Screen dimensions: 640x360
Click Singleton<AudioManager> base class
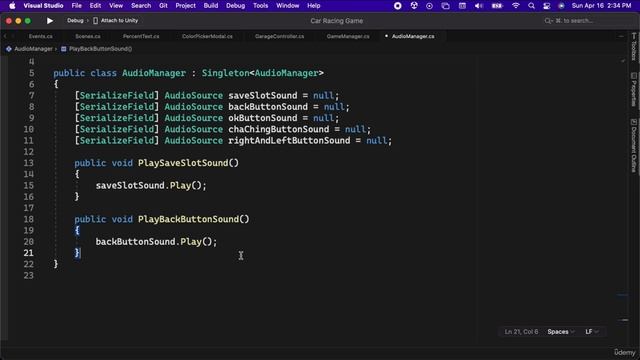click(x=262, y=73)
